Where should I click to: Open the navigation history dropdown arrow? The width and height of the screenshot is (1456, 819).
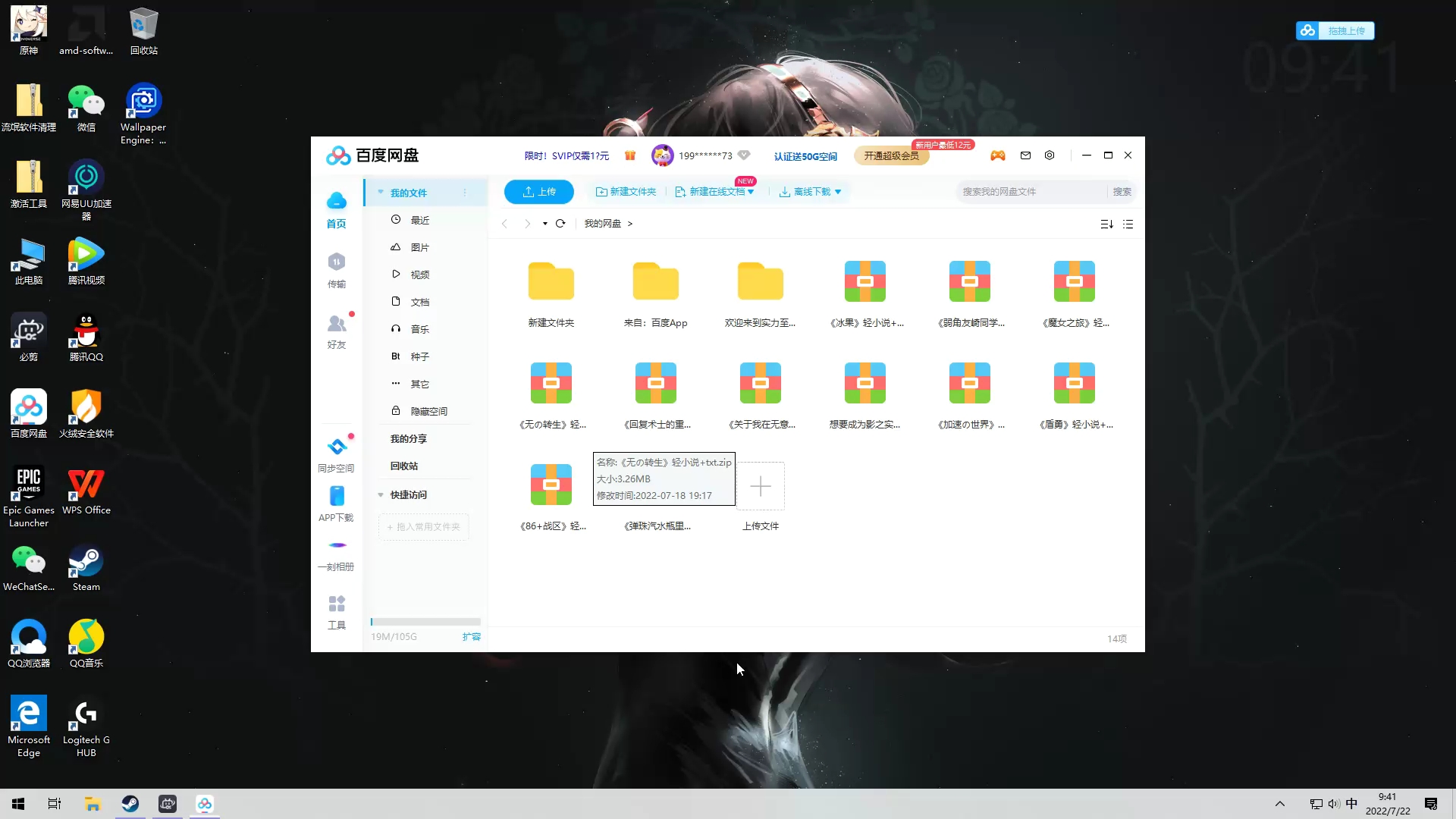[x=545, y=224]
